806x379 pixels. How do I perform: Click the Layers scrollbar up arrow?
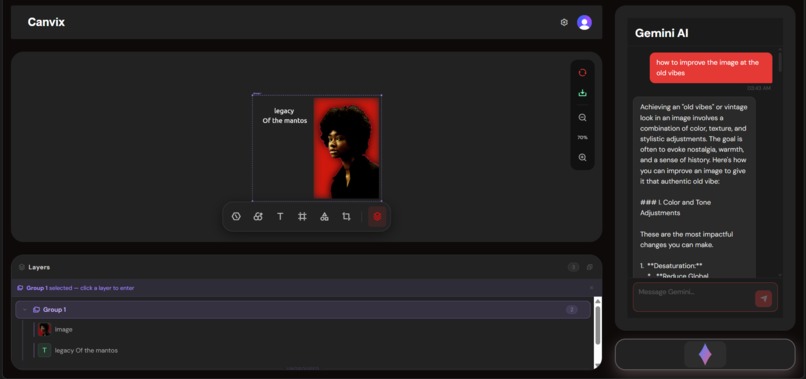pos(597,300)
